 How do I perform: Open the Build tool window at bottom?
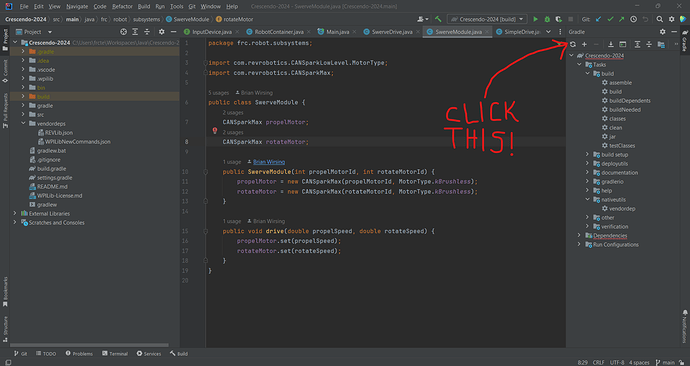pyautogui.click(x=179, y=354)
